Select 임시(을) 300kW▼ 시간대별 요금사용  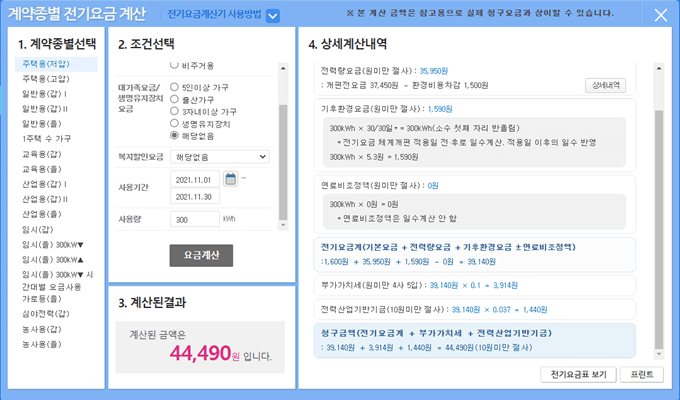point(58,281)
